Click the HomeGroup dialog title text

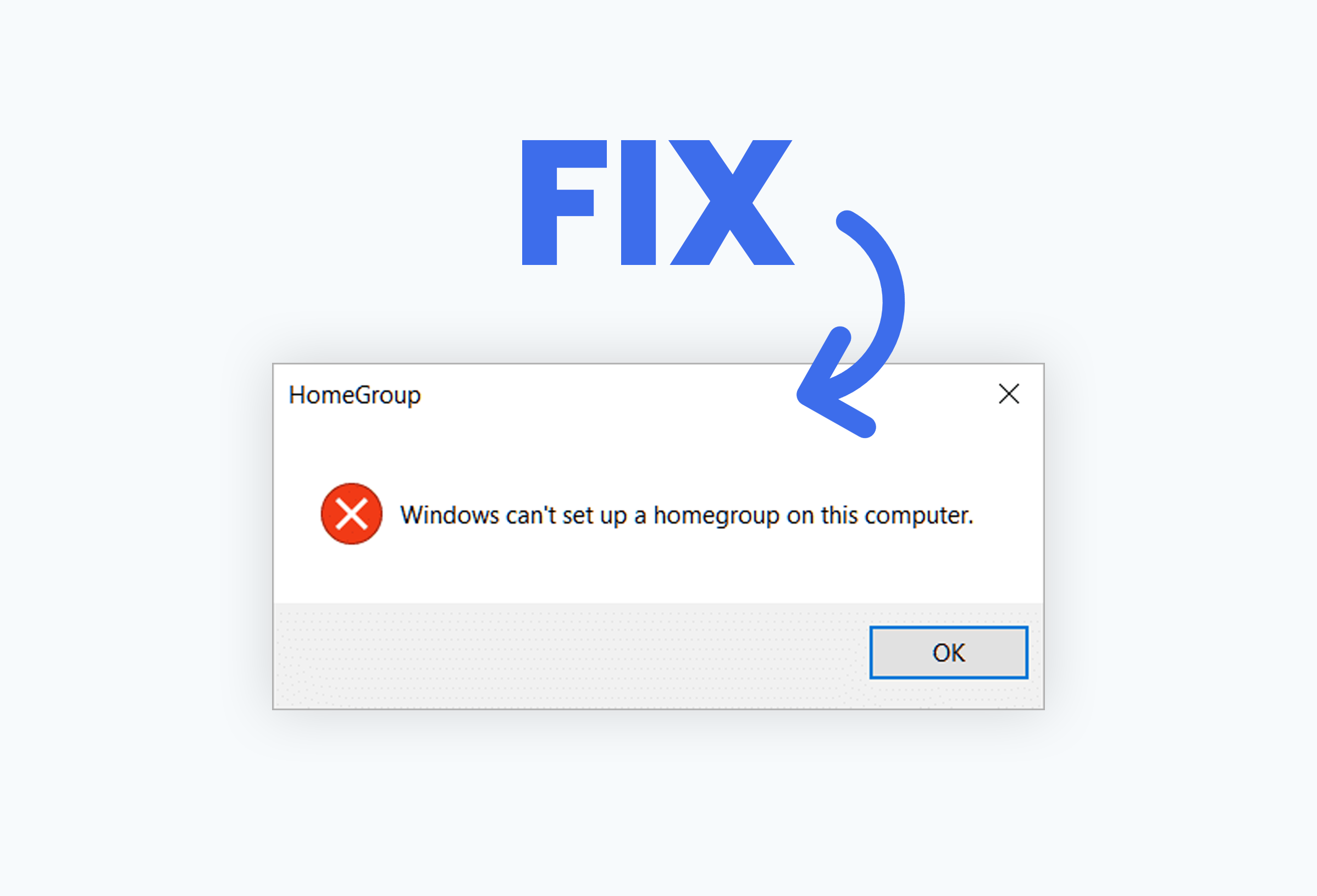coord(355,396)
